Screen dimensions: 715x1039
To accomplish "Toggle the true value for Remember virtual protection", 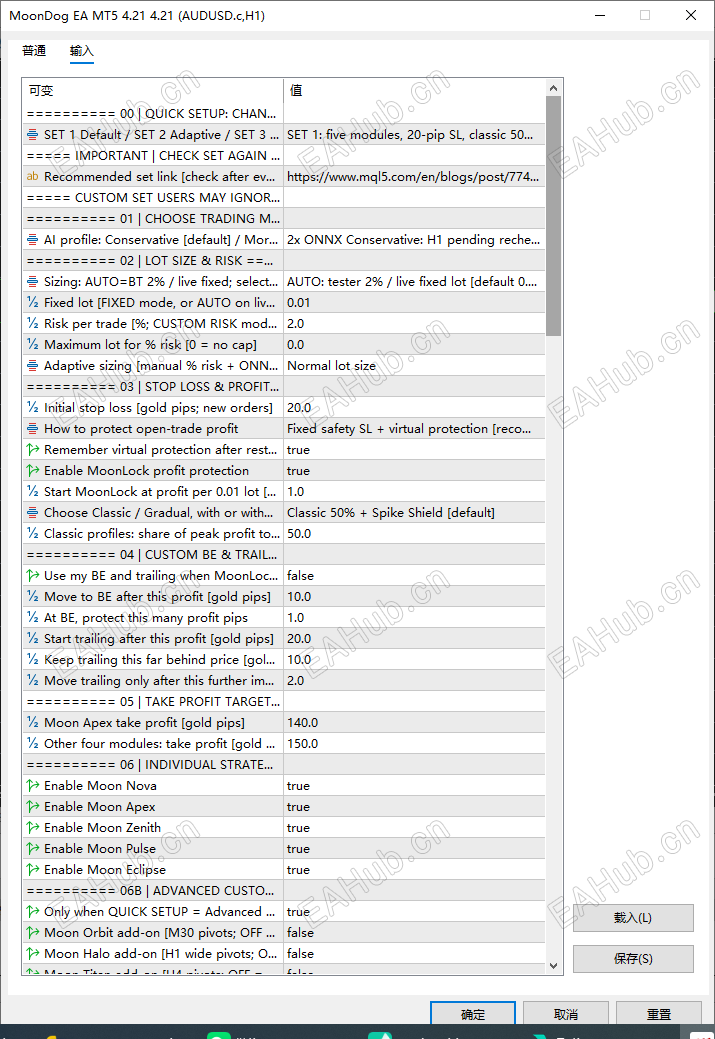I will [414, 449].
